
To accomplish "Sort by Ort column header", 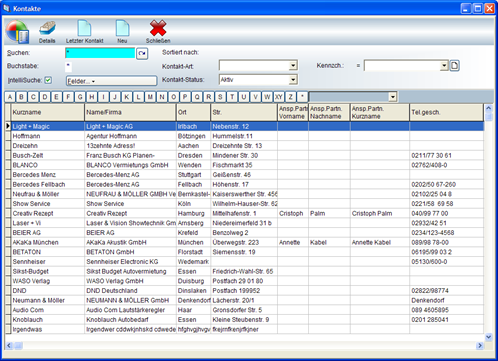I will coord(194,112).
